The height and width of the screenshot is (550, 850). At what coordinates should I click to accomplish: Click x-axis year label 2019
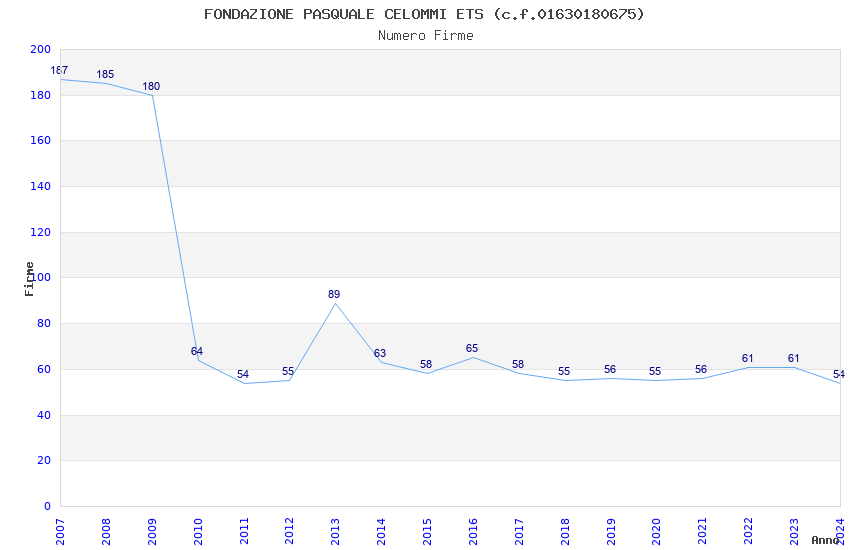click(611, 532)
